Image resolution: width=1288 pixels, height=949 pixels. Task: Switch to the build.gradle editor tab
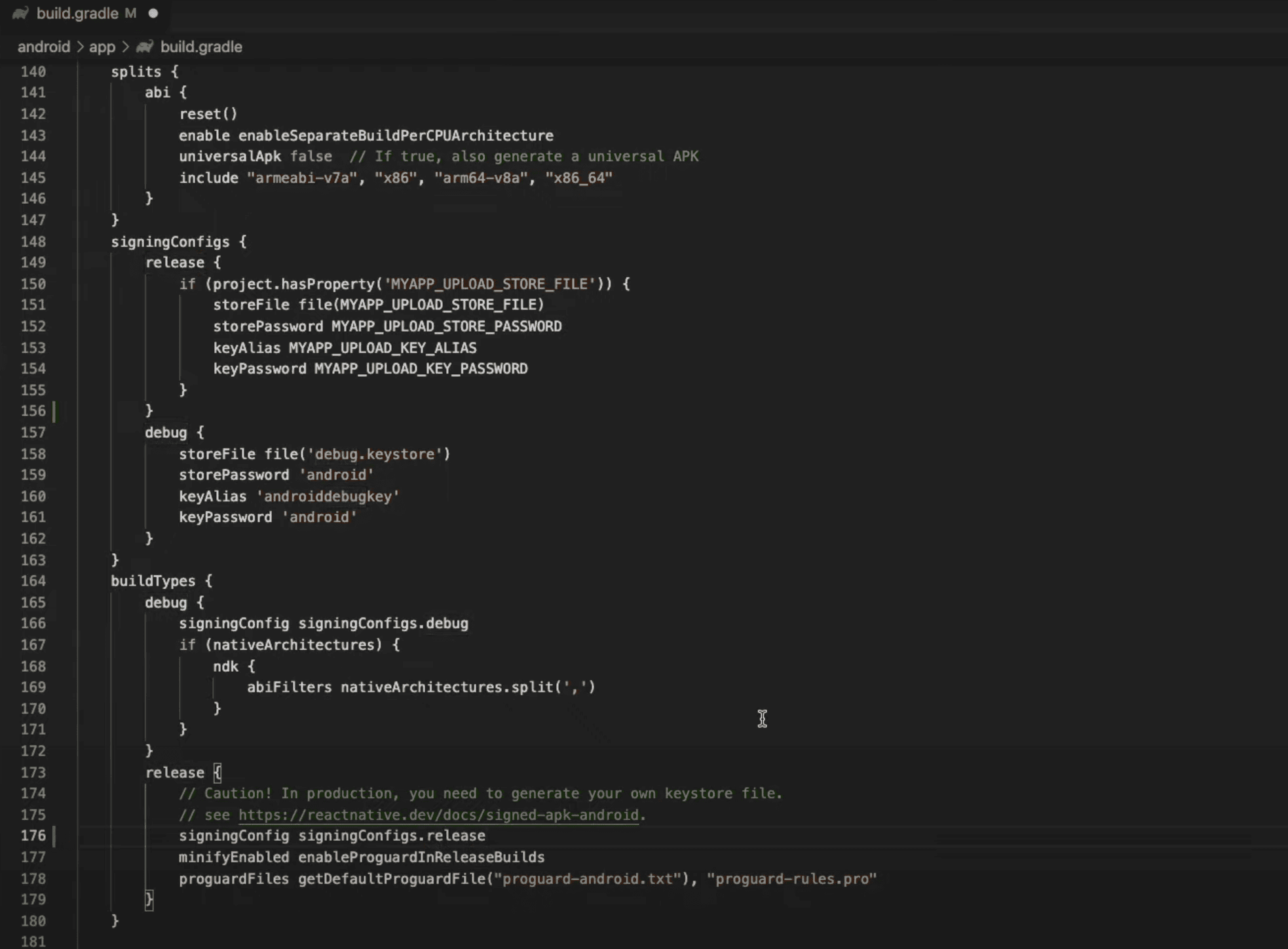coord(79,13)
